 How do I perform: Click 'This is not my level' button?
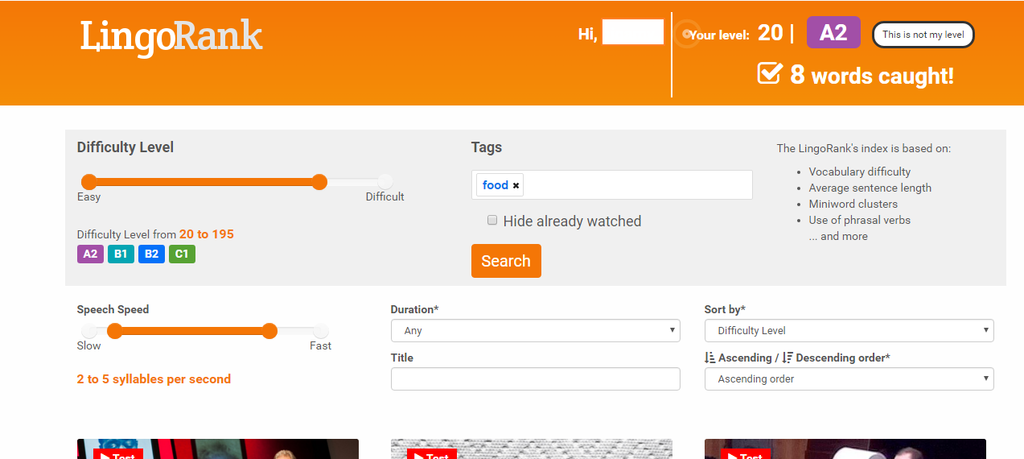(x=923, y=35)
